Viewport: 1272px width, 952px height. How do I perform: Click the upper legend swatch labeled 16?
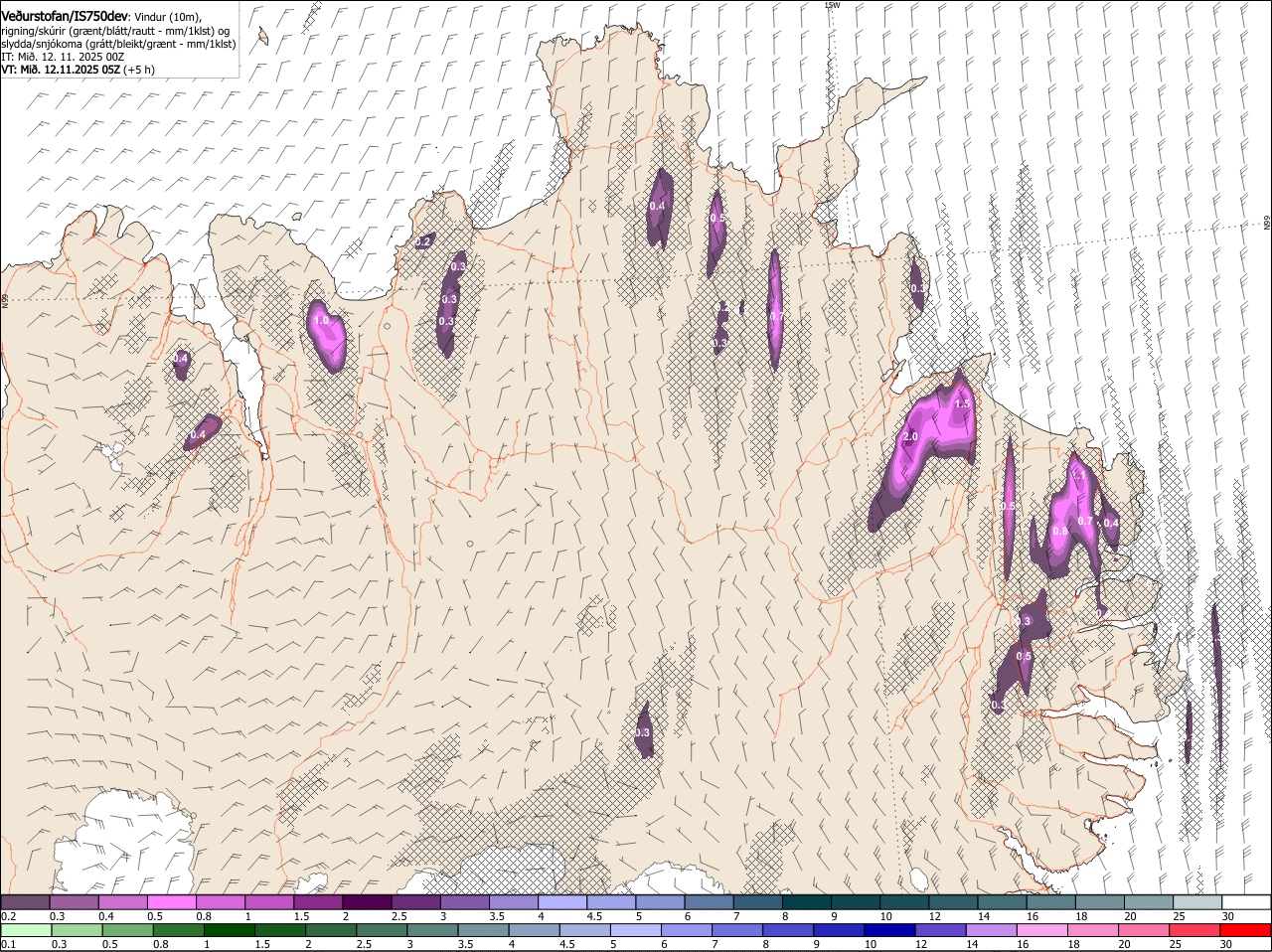point(1050,901)
